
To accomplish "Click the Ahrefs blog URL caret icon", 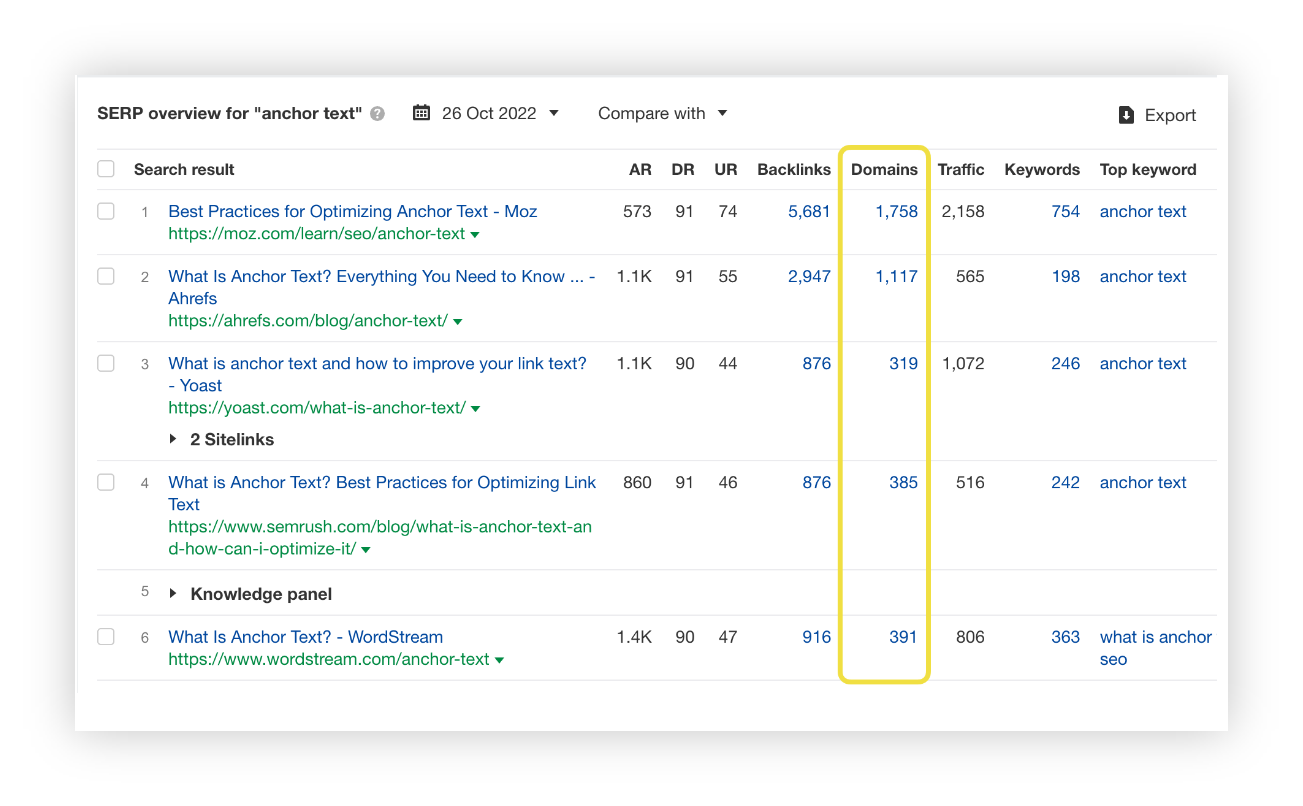I will tap(458, 321).
